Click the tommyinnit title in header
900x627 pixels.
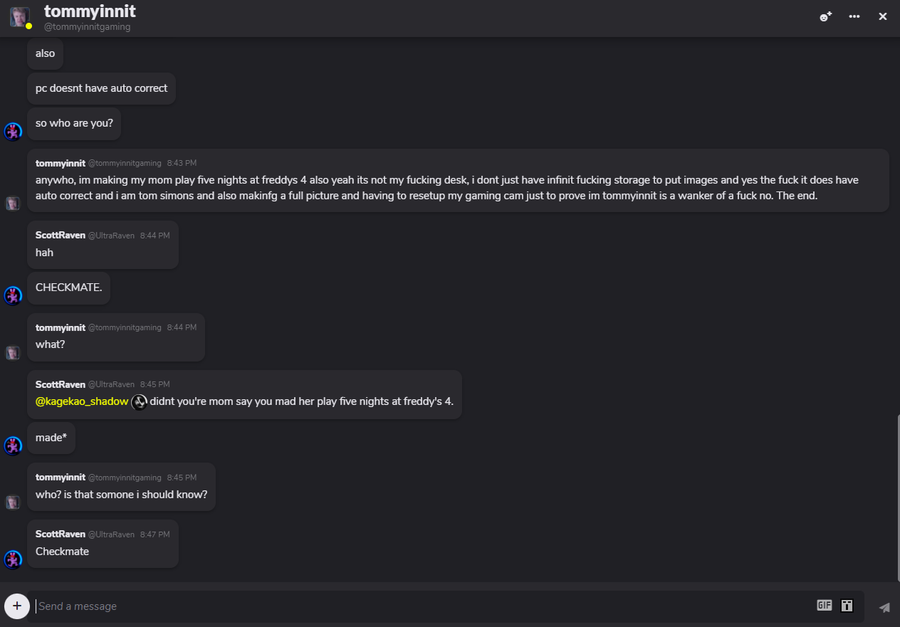click(90, 11)
